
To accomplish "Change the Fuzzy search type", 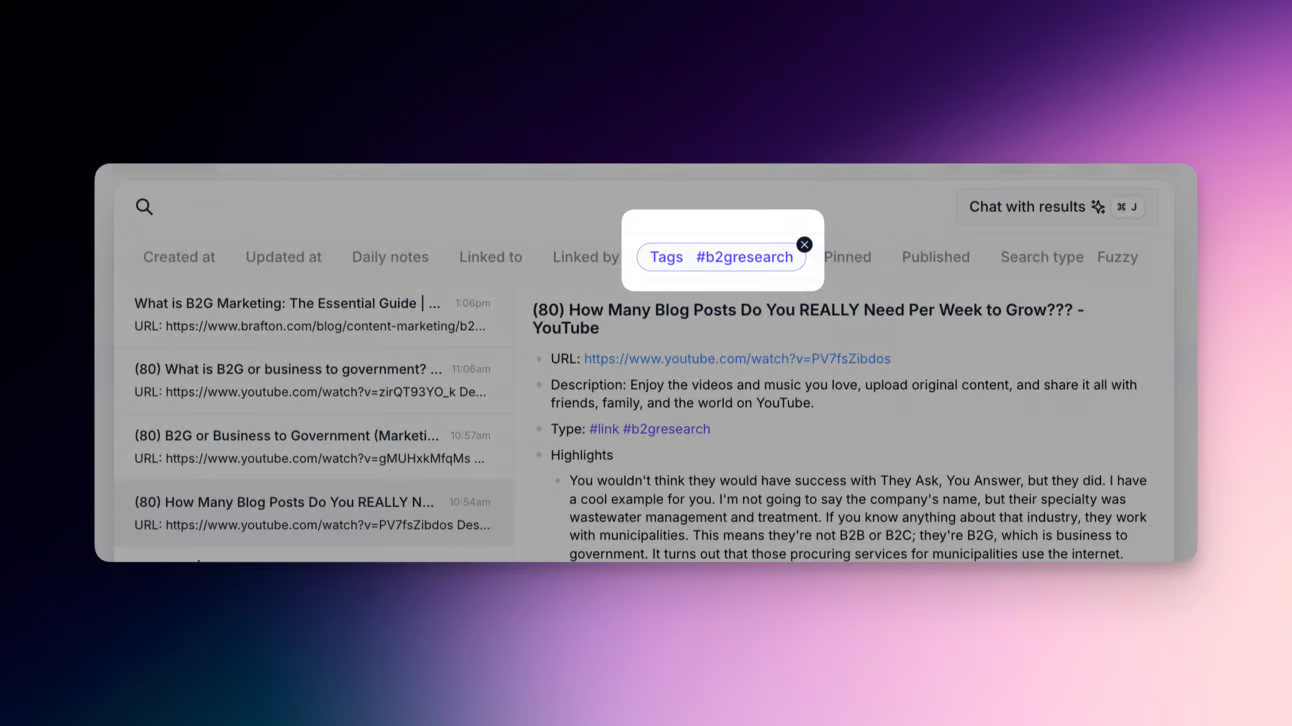I will click(x=1117, y=256).
